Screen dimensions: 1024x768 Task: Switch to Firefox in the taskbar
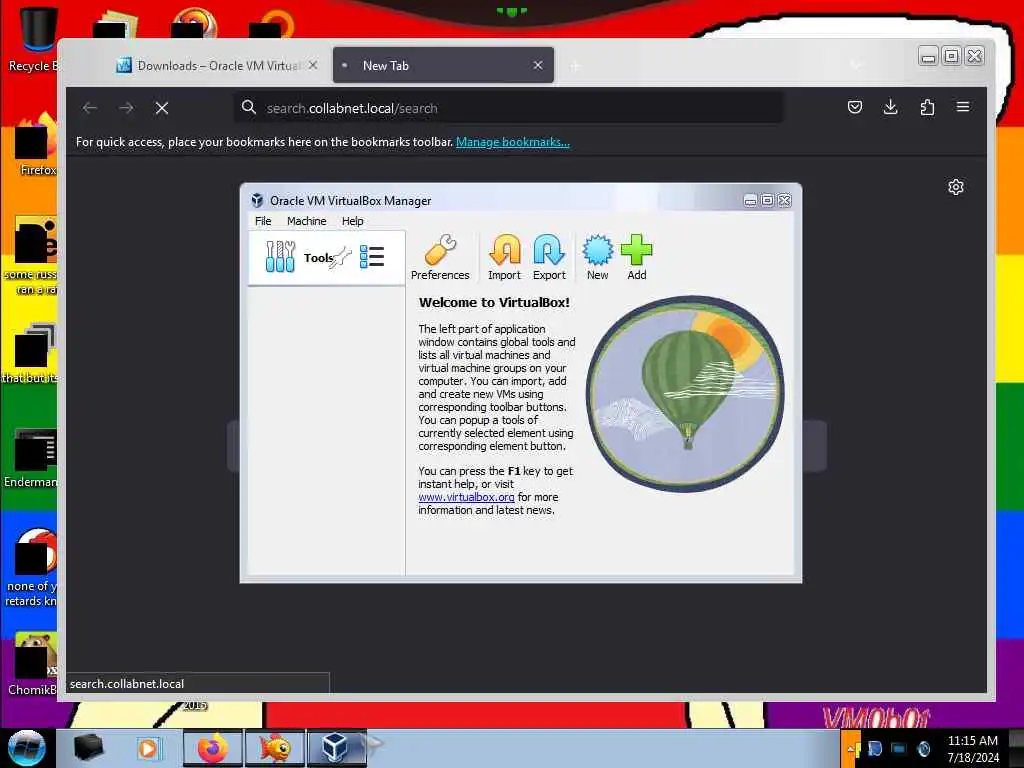[x=213, y=748]
